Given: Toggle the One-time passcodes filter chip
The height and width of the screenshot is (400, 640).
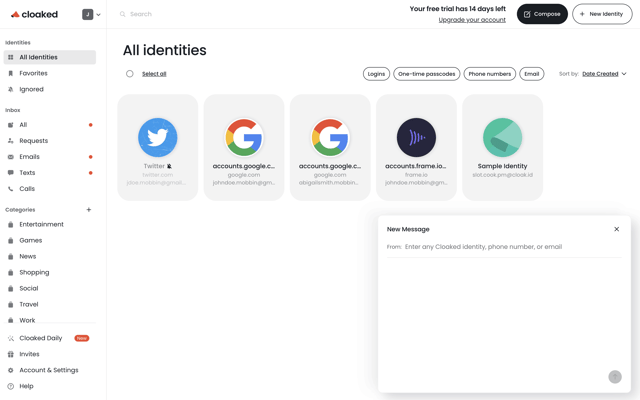Looking at the screenshot, I should tap(427, 74).
